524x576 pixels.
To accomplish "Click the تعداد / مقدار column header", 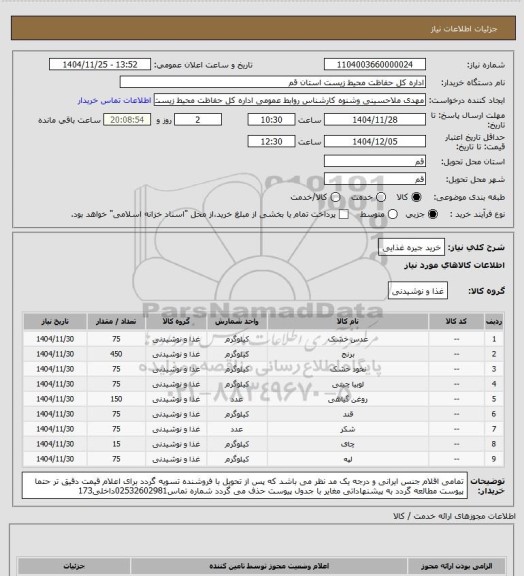I will tap(116, 321).
